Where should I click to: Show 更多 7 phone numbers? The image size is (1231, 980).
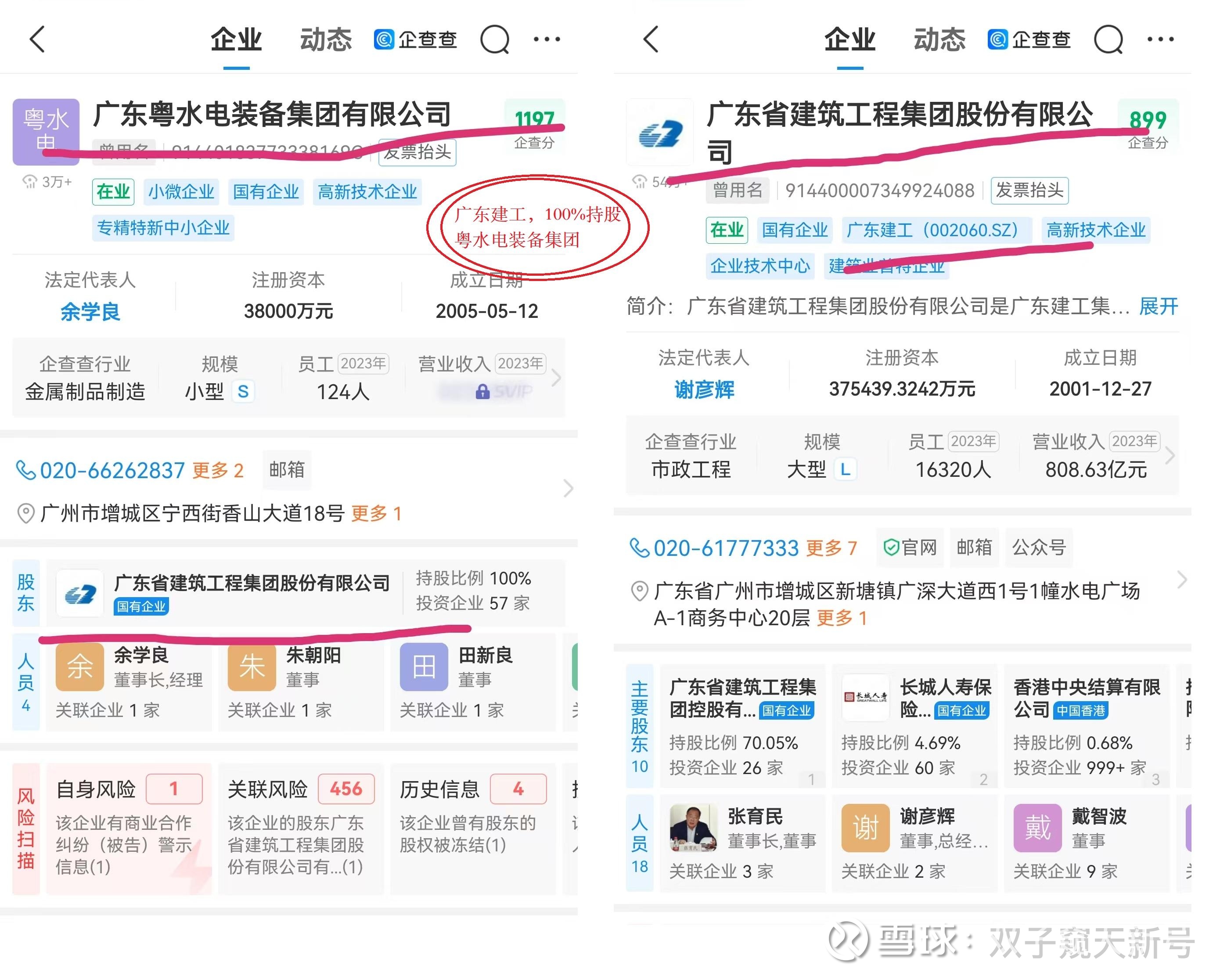tap(832, 548)
